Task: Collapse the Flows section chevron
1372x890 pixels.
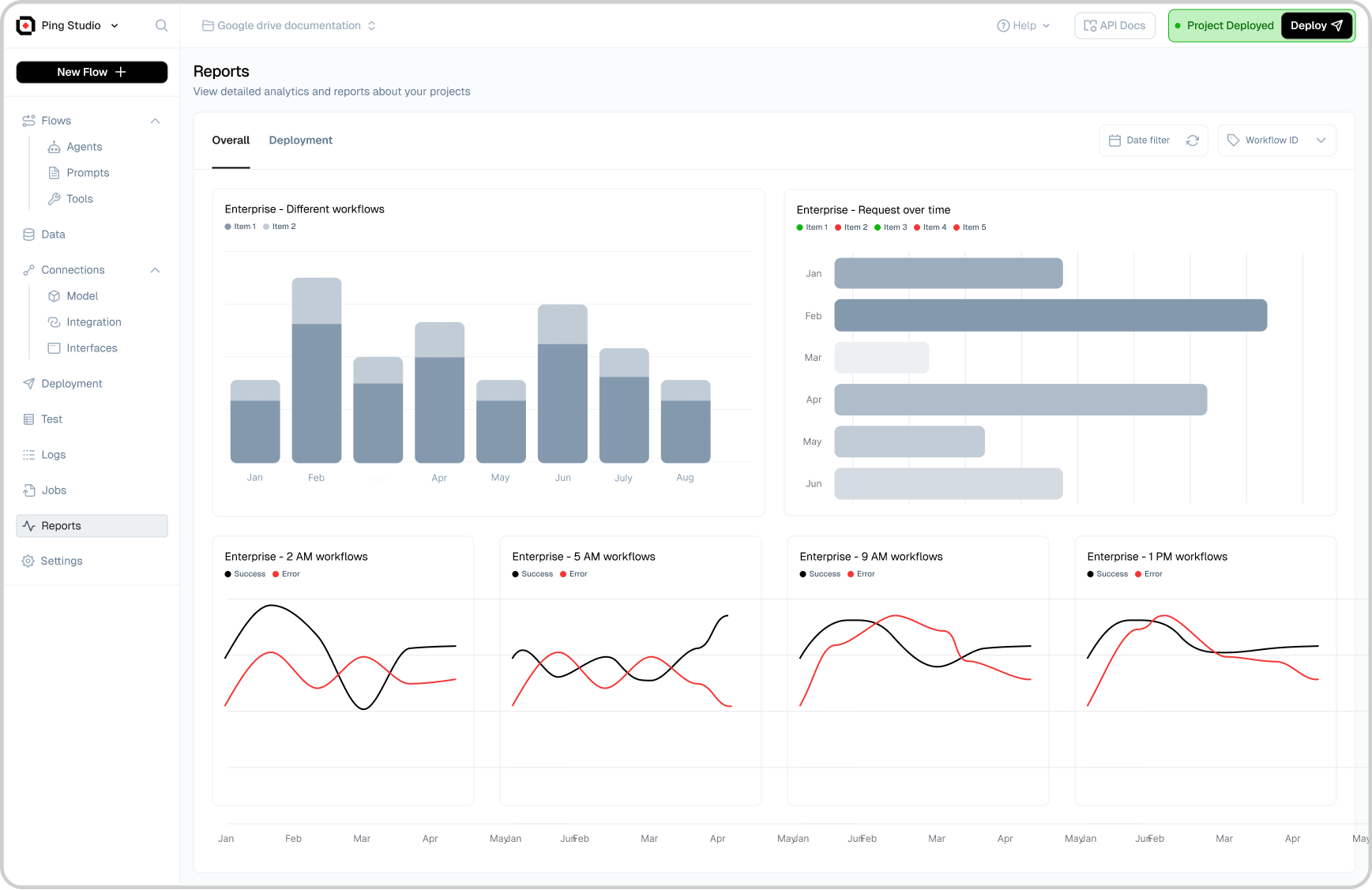Action: 155,121
